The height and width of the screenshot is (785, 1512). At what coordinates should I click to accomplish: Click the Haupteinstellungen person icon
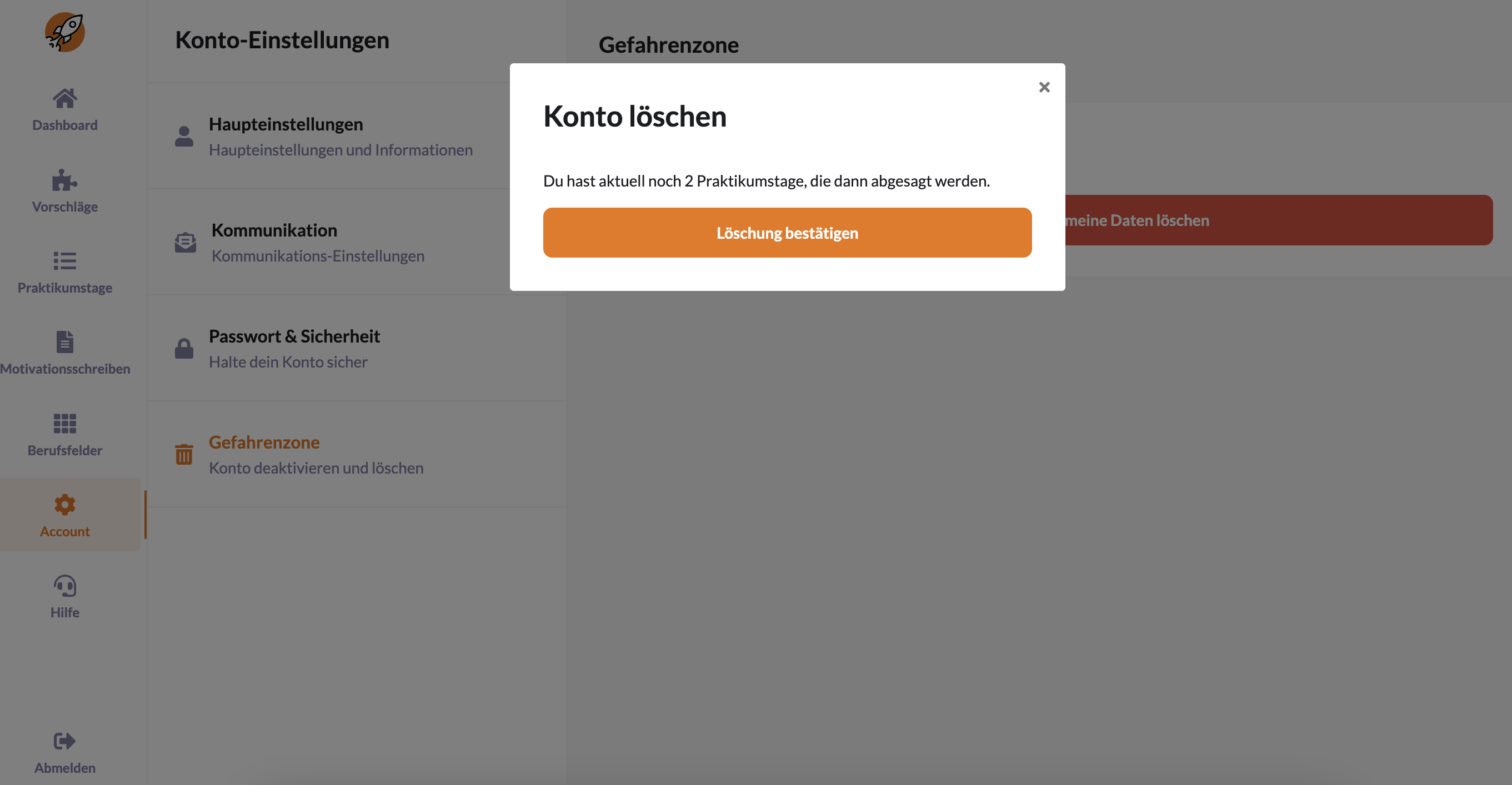(x=184, y=136)
